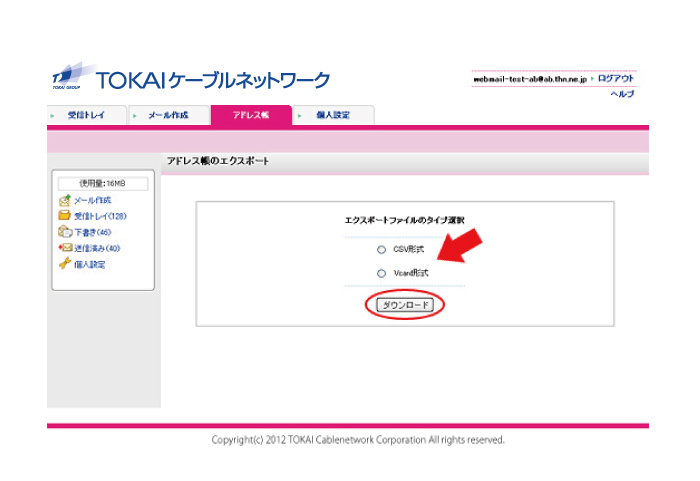Open 送信済み(40) in sidebar
Image resolution: width=700 pixels, height=481 pixels.
tap(97, 248)
